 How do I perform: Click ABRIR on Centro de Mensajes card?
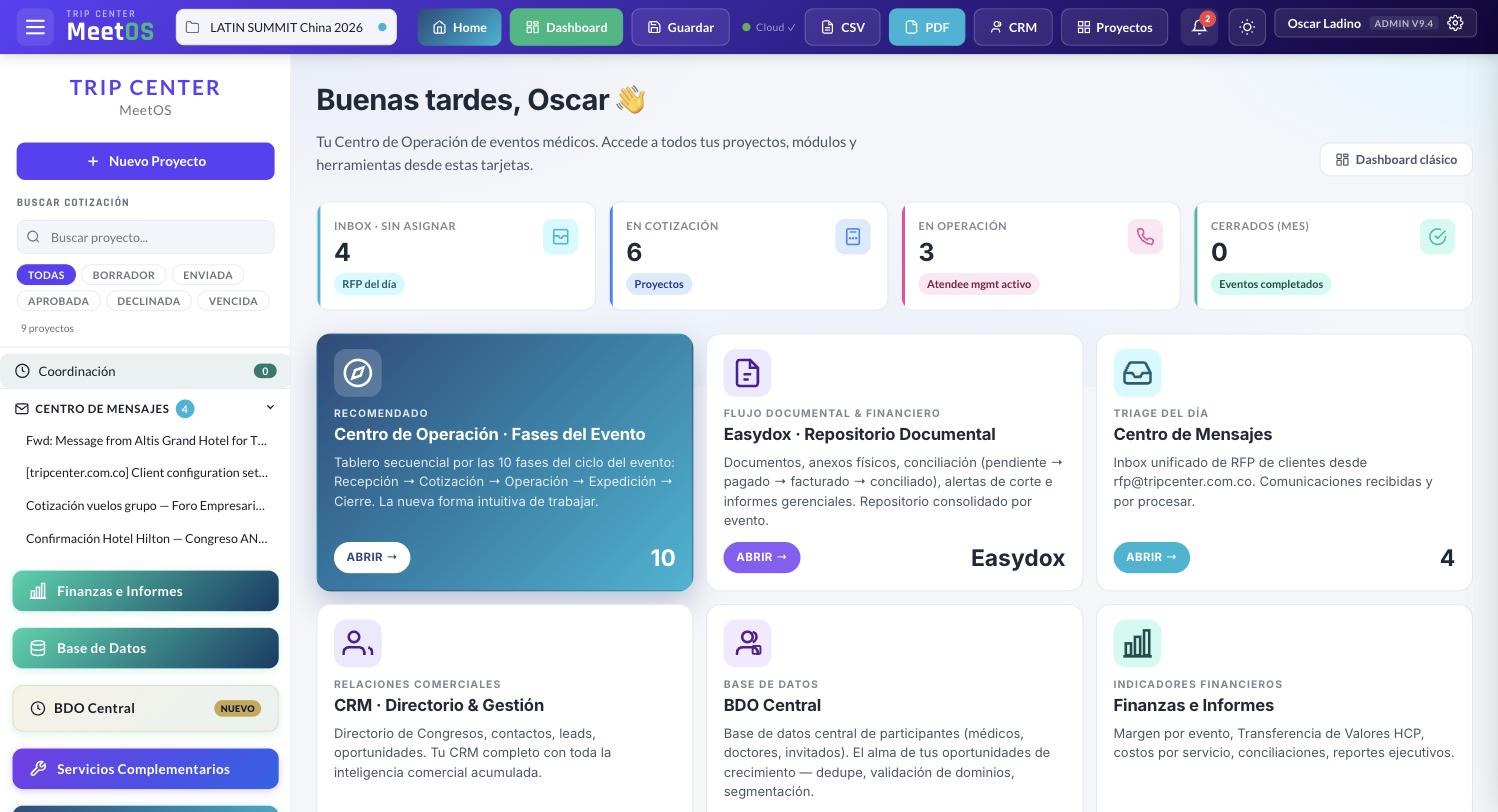[1152, 557]
